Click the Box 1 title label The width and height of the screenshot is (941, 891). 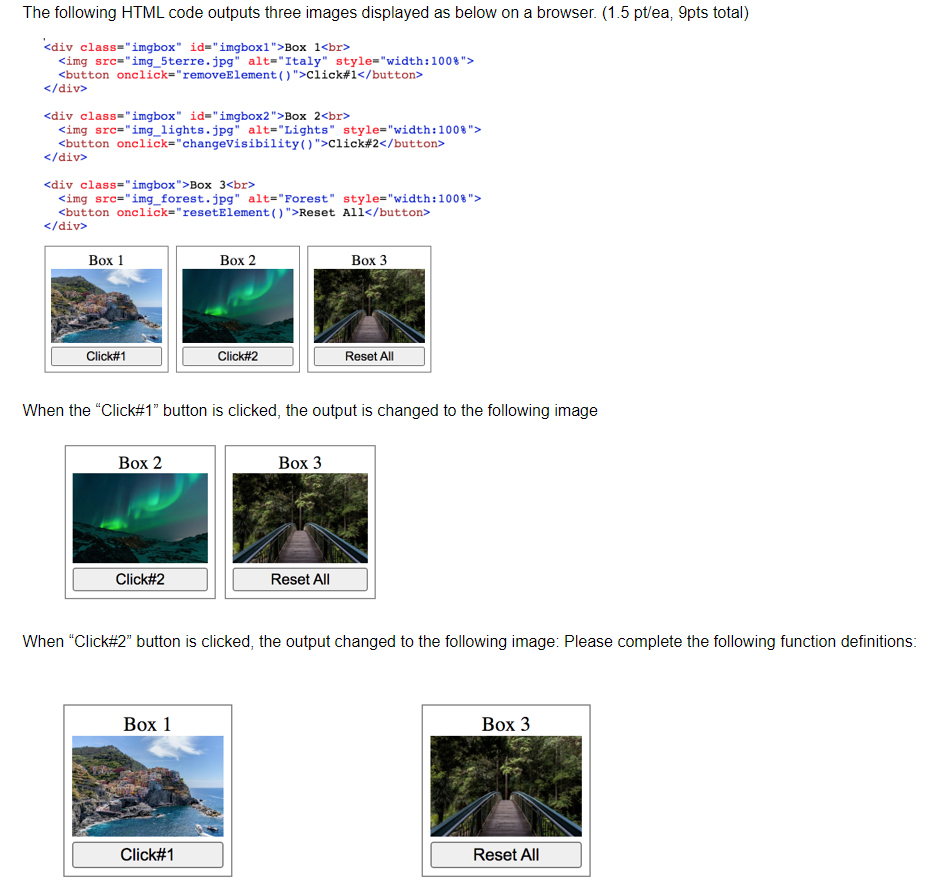click(x=106, y=260)
